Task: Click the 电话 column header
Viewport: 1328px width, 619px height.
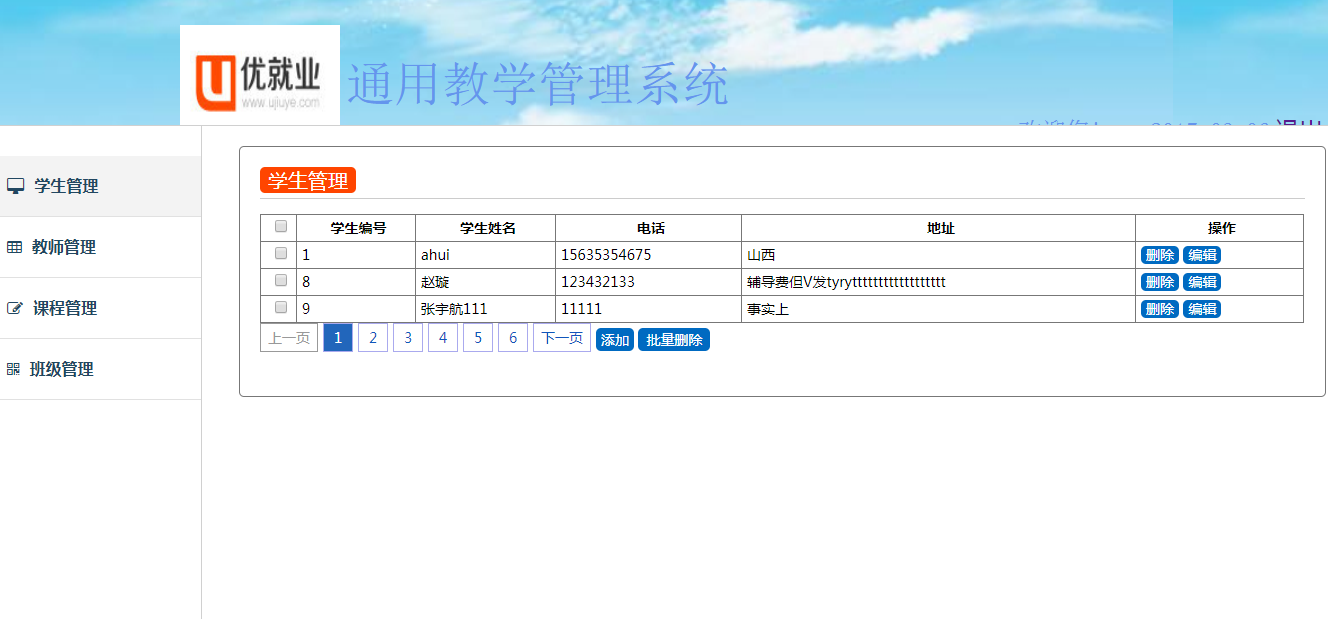Action: (x=650, y=228)
